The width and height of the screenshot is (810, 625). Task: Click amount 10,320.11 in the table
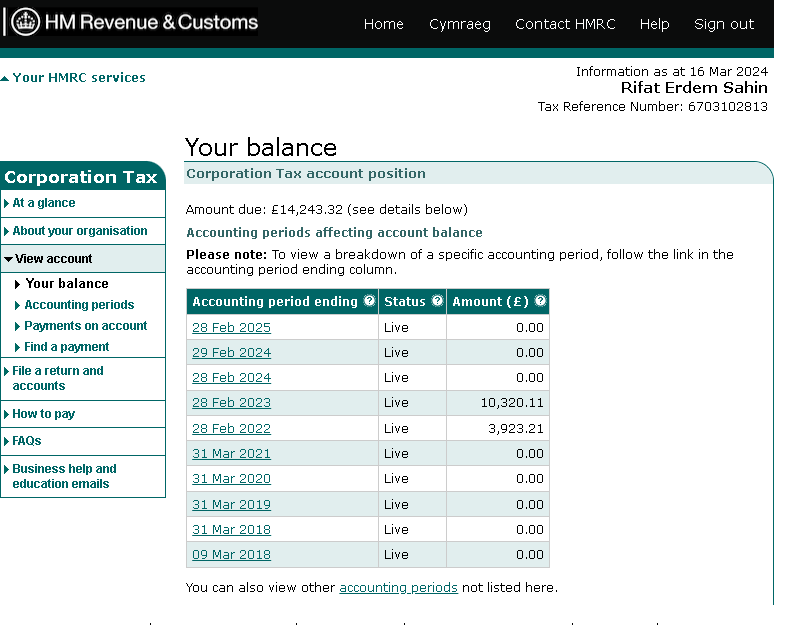pyautogui.click(x=512, y=402)
